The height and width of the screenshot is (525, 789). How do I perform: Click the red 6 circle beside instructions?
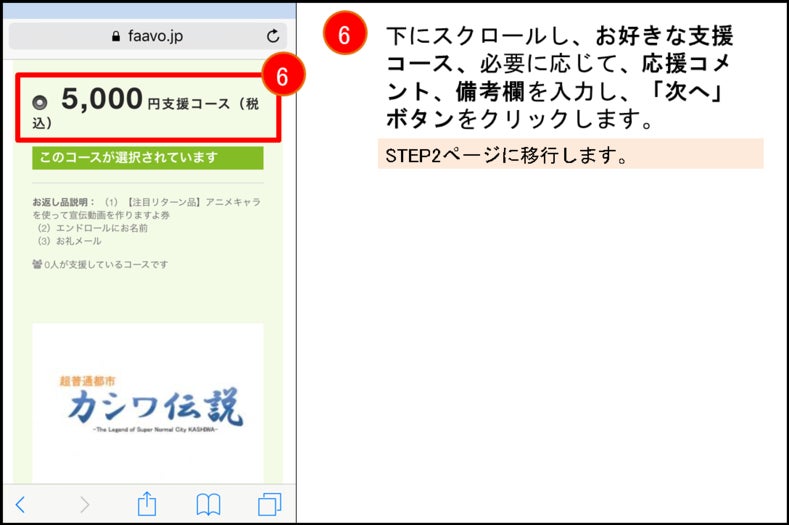pyautogui.click(x=345, y=33)
